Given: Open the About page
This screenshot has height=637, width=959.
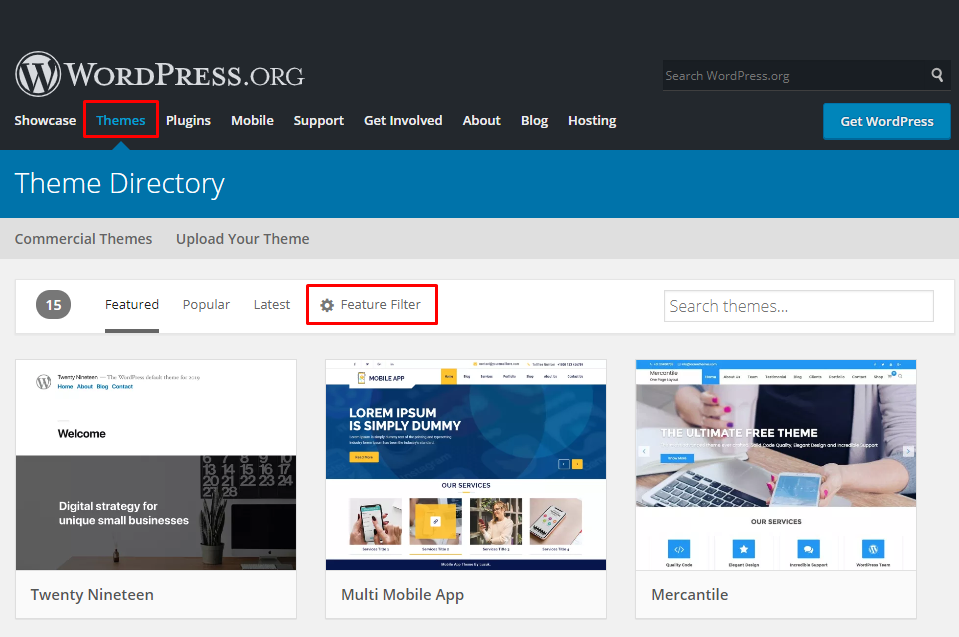Looking at the screenshot, I should coord(481,120).
